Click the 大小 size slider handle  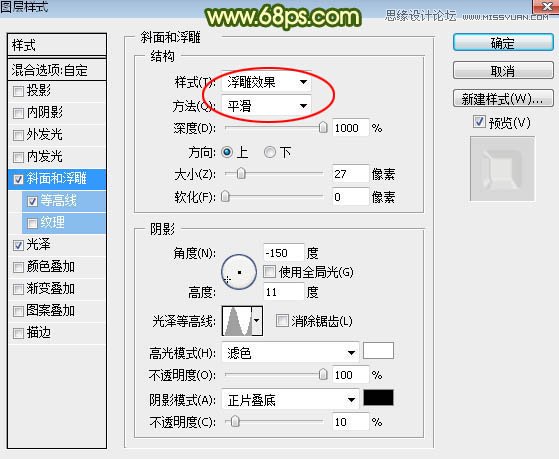coord(241,174)
